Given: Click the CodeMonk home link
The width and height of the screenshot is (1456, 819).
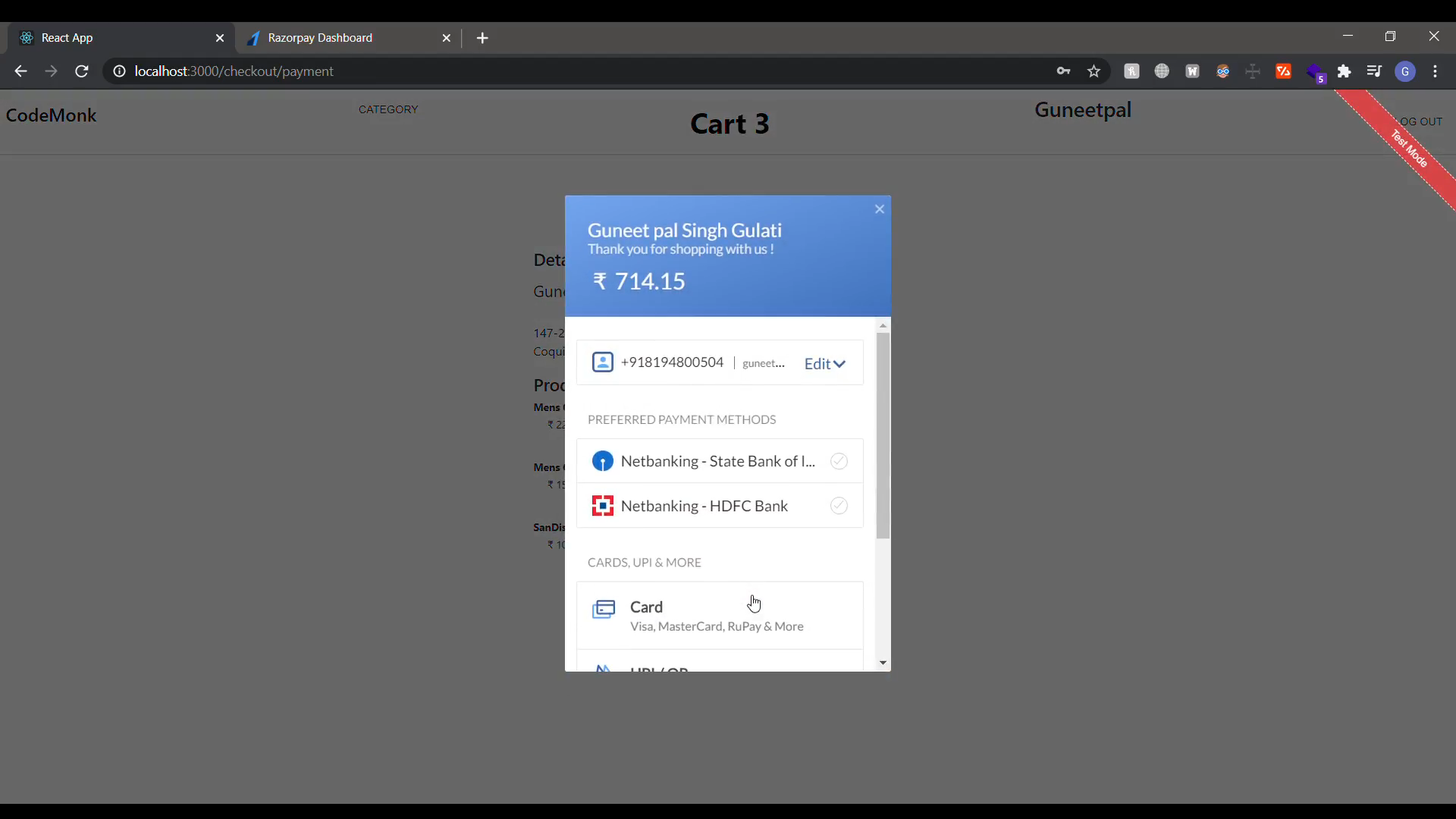Looking at the screenshot, I should 51,115.
